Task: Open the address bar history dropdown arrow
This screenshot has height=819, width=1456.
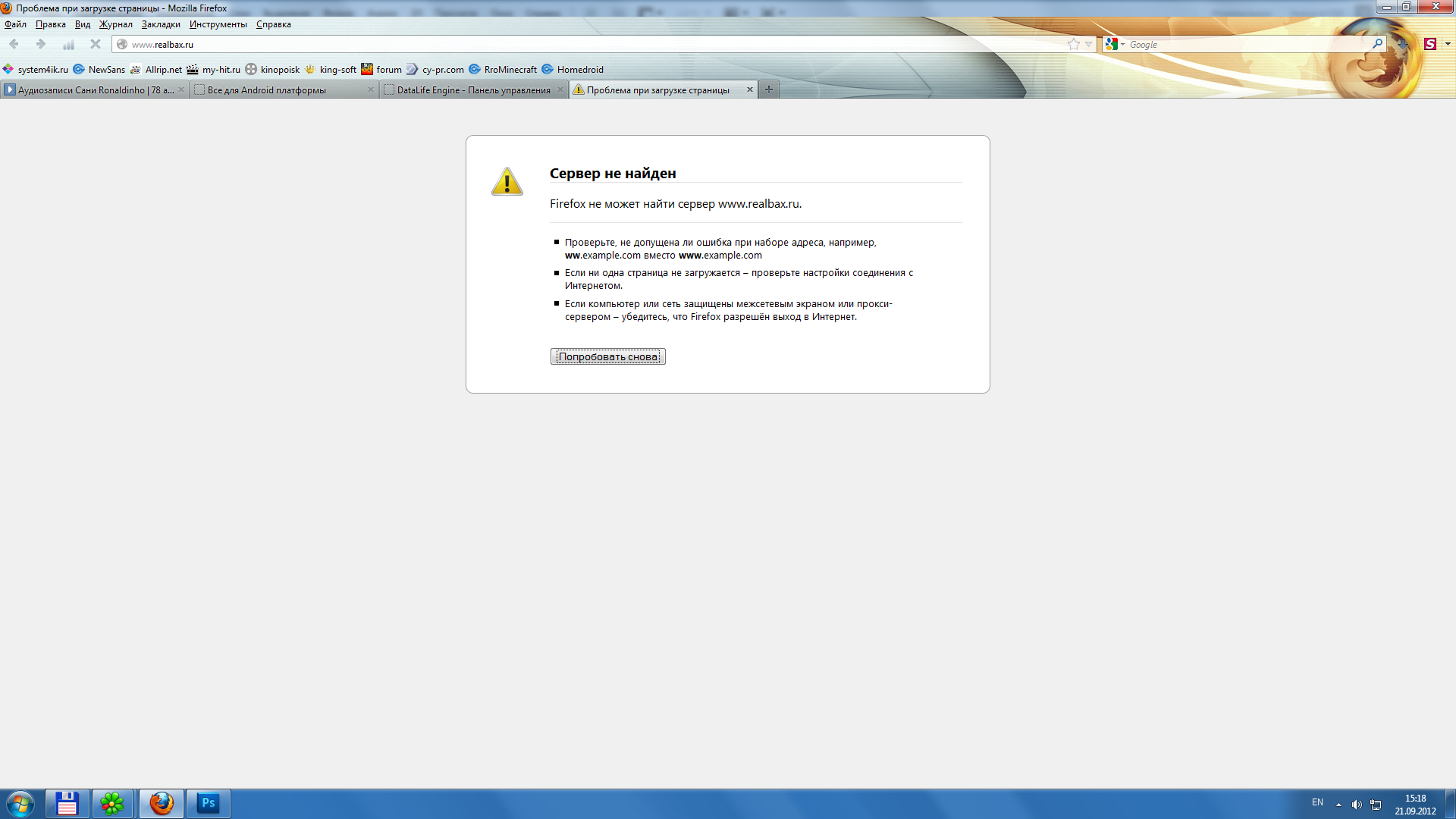Action: click(x=1088, y=44)
